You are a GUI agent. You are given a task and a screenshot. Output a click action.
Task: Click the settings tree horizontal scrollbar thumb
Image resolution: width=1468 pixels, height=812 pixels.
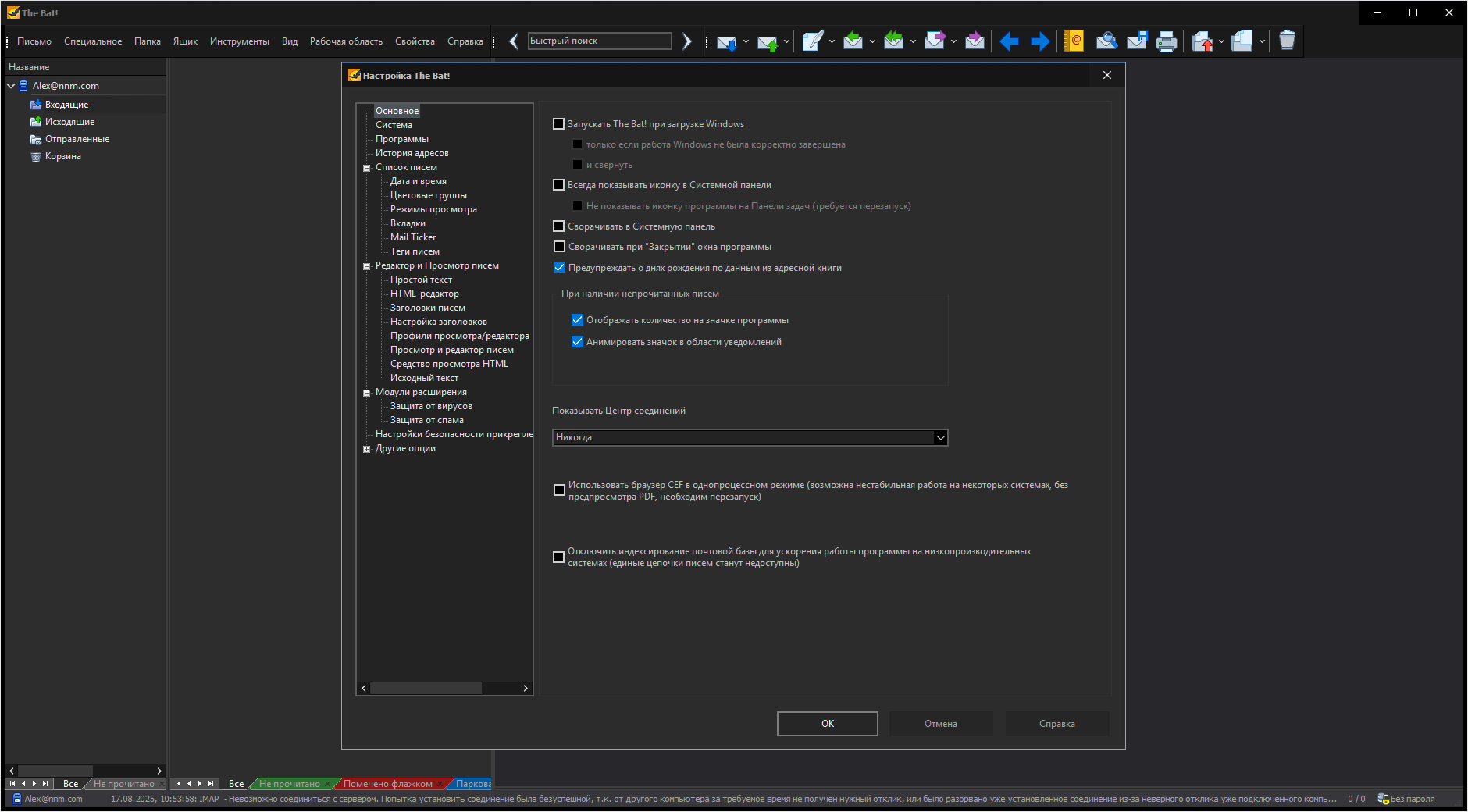[x=426, y=688]
